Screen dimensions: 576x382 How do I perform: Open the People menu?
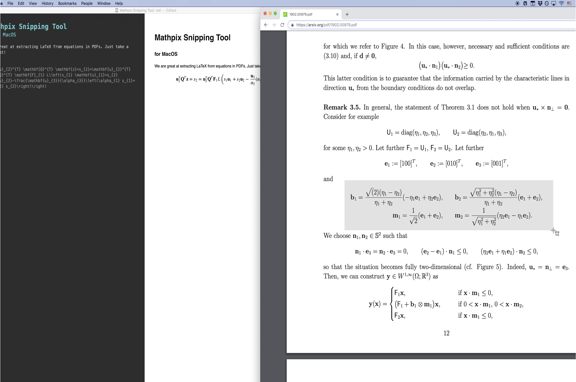click(x=87, y=3)
